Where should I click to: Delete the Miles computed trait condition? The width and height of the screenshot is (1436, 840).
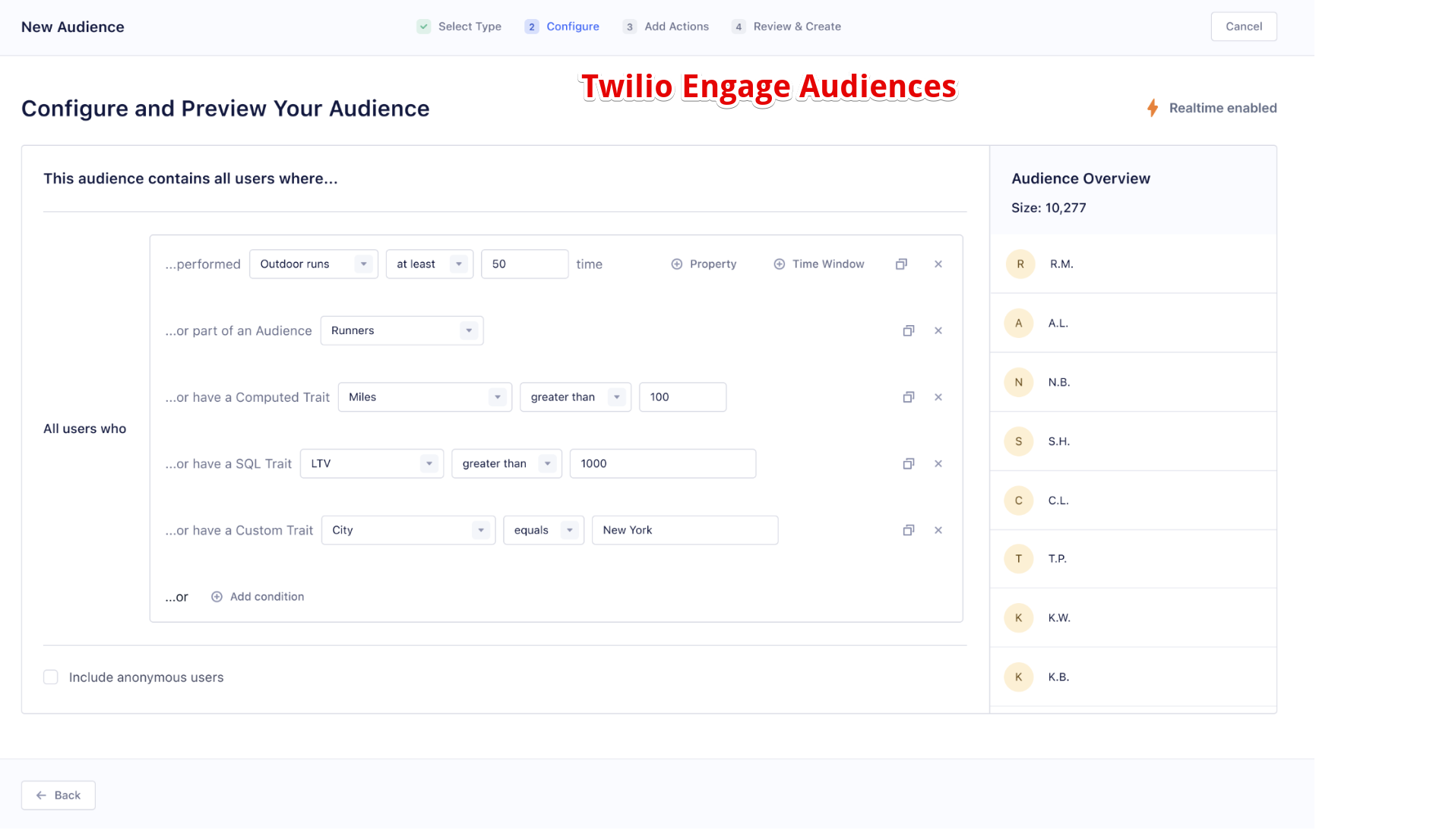click(938, 397)
